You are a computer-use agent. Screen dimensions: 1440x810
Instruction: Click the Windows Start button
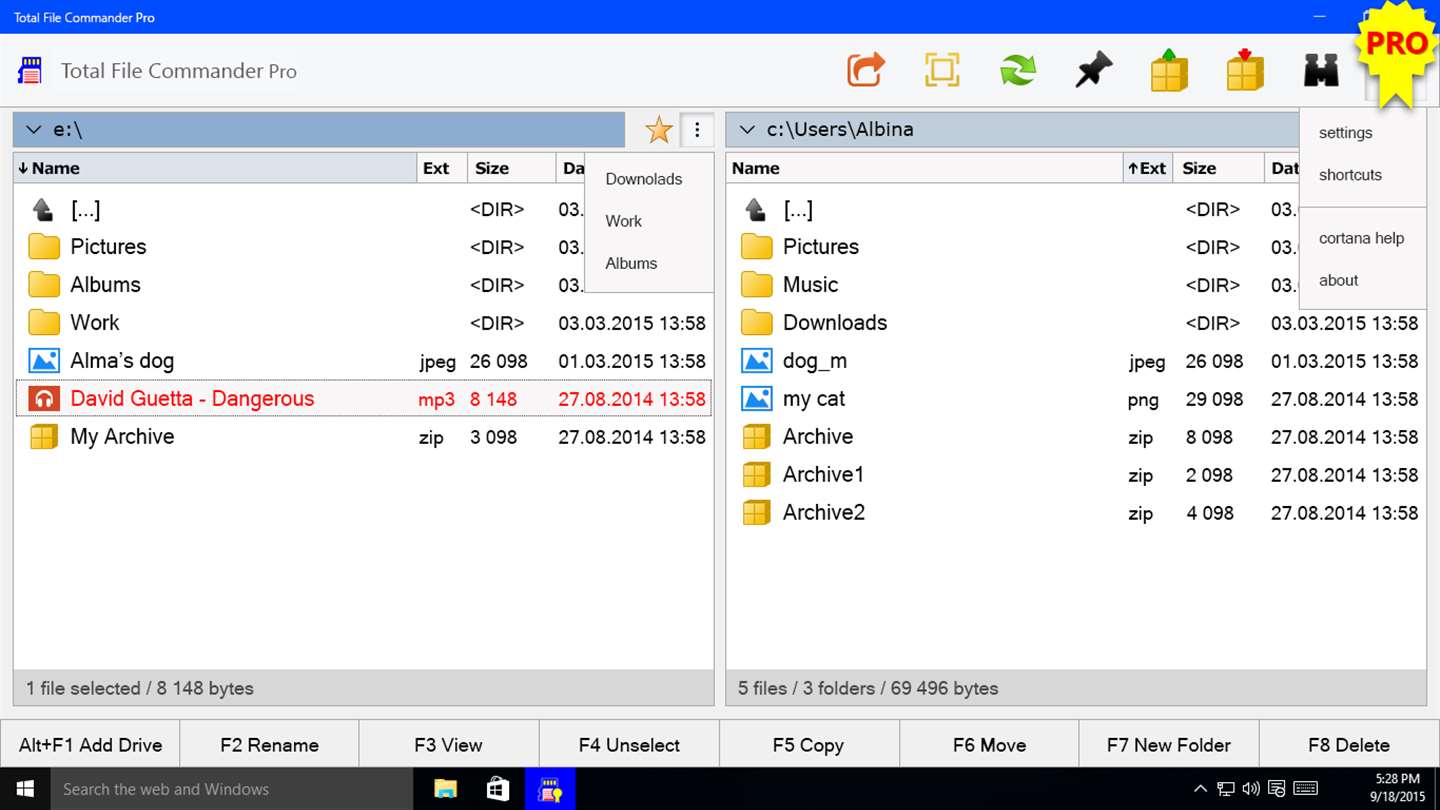pyautogui.click(x=25, y=789)
